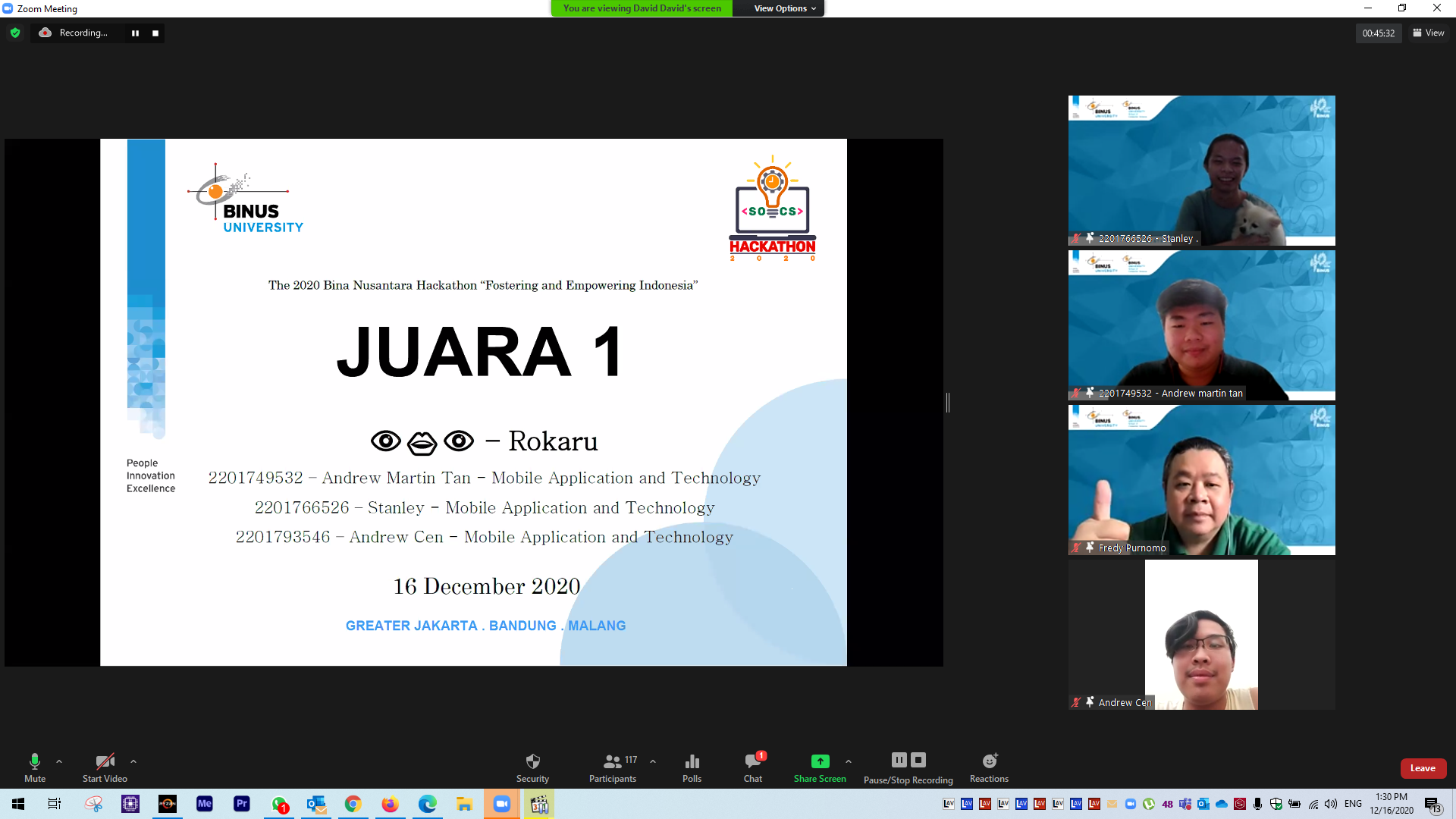This screenshot has width=1456, height=819.
Task: Open File Explorer from the taskbar
Action: pos(464,804)
